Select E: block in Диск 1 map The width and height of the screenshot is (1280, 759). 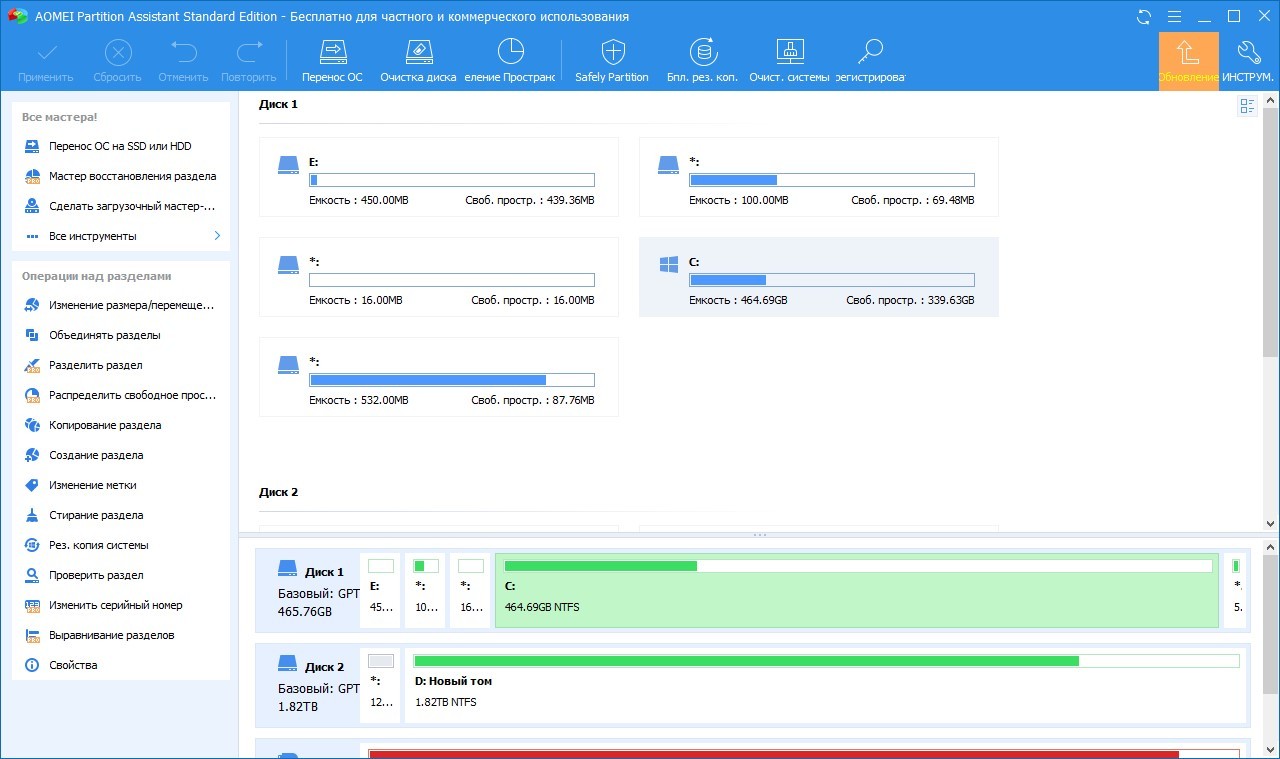(380, 590)
